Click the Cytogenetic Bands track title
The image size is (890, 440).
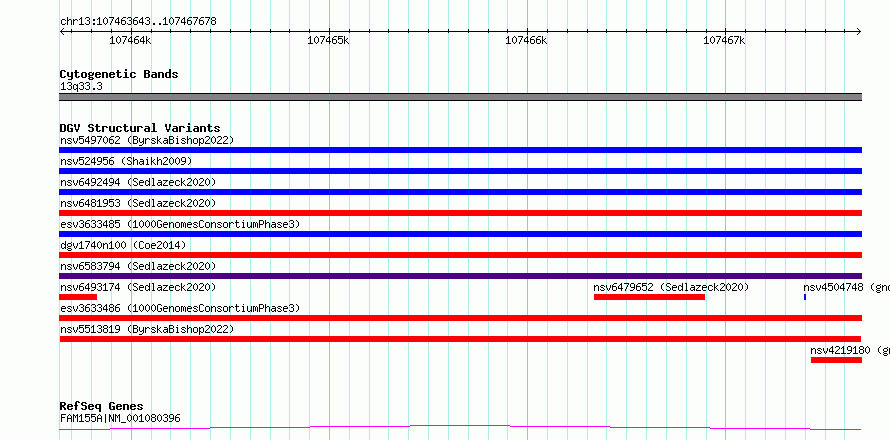[x=119, y=74]
